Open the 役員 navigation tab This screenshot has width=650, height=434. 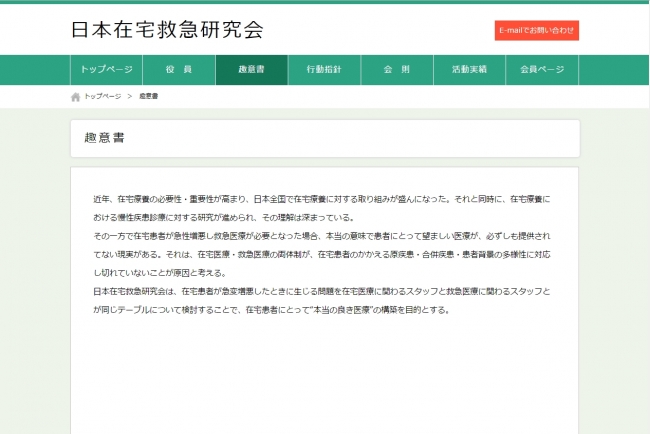[179, 70]
